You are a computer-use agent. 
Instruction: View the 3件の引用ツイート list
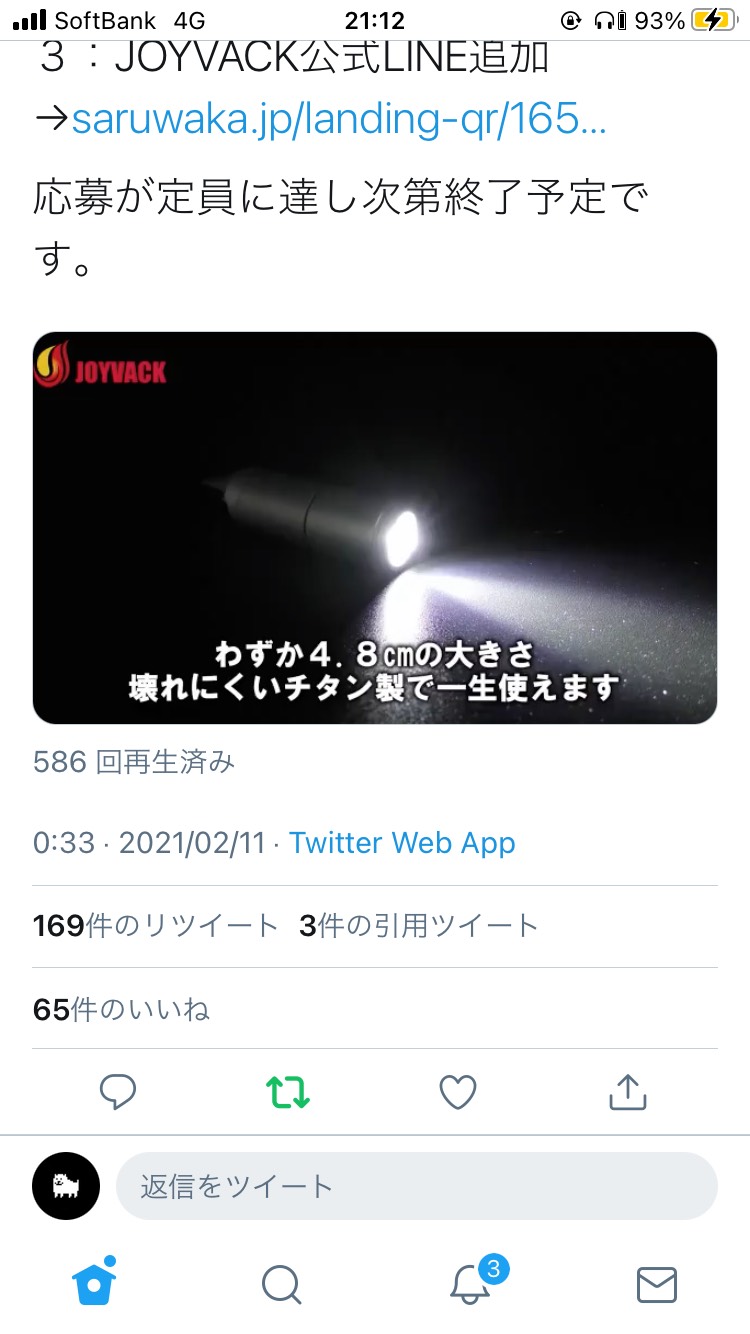coord(418,926)
